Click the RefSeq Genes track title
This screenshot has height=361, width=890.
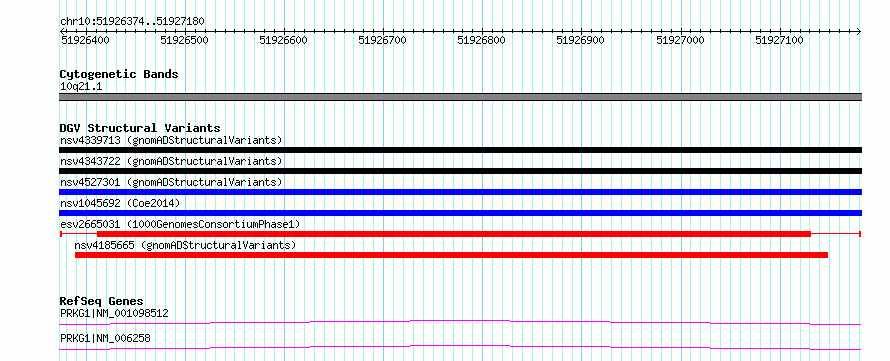(x=102, y=301)
